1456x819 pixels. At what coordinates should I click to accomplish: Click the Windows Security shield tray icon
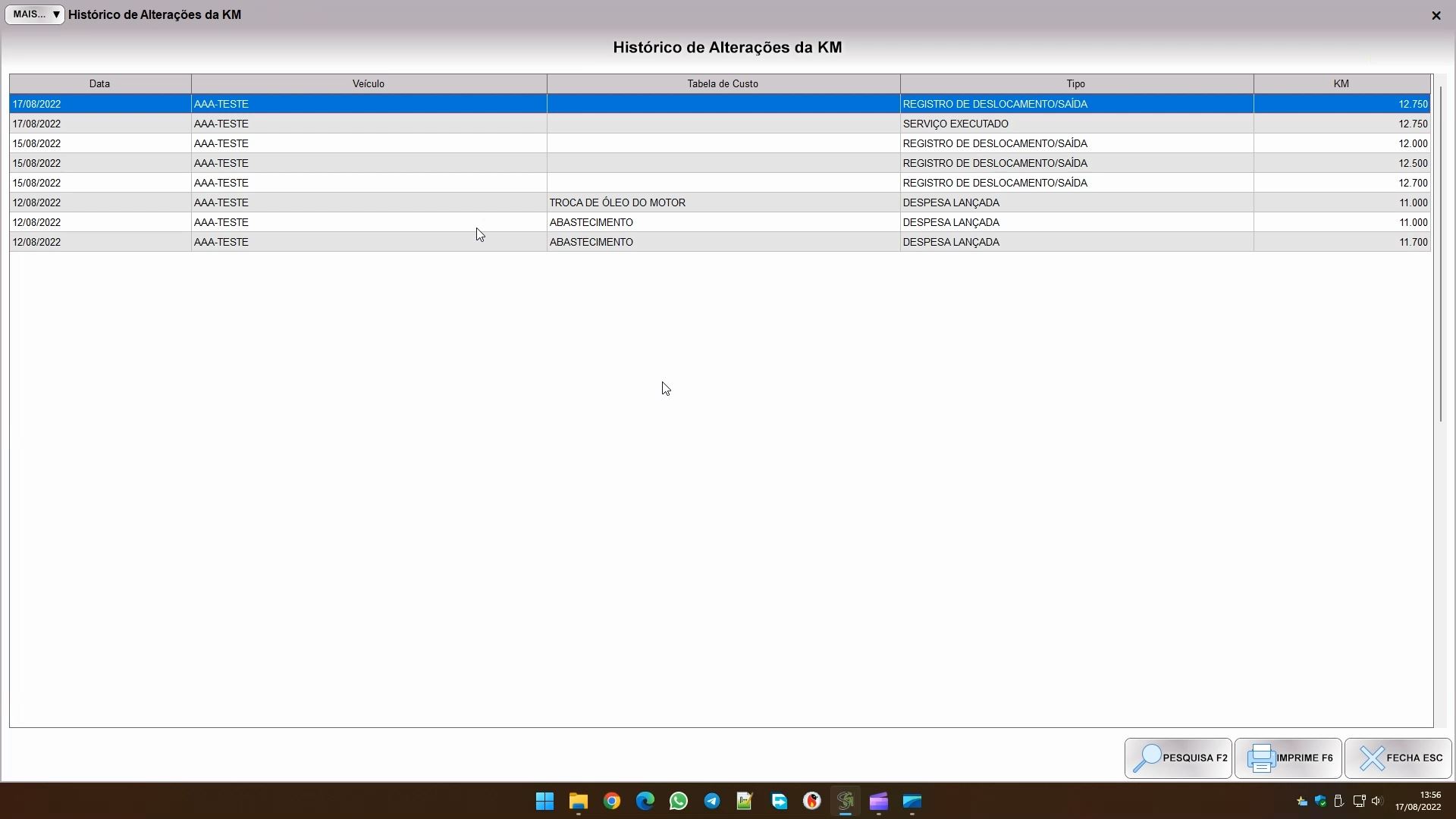coord(1320,802)
